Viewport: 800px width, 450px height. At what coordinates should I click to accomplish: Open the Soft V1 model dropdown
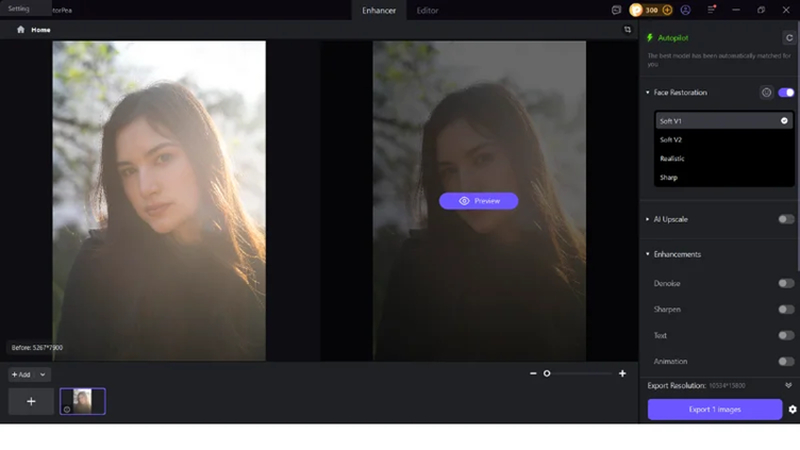(x=723, y=121)
